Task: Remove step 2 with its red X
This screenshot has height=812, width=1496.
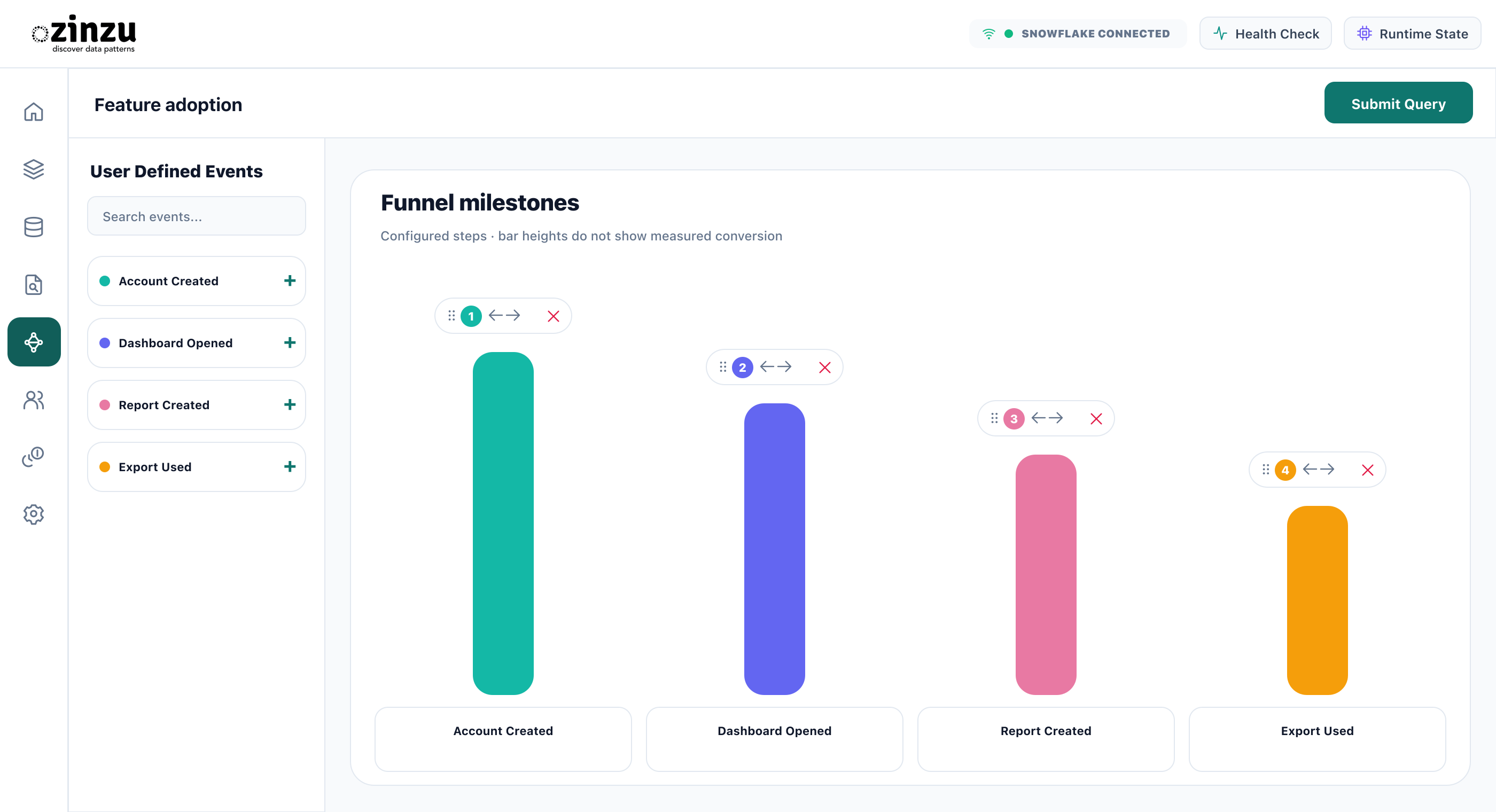Action: pos(824,368)
